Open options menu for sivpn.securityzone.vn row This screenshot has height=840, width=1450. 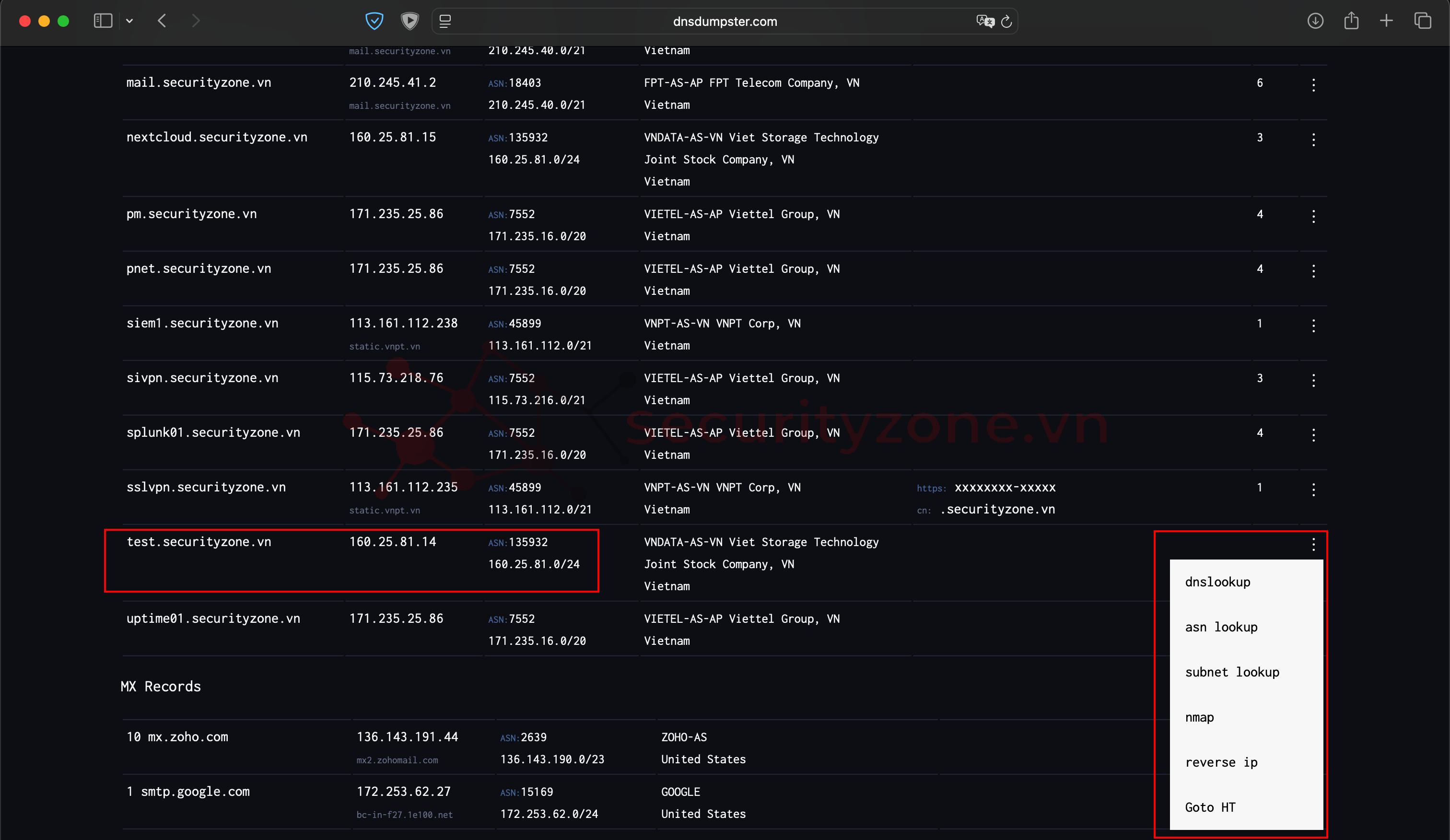click(x=1314, y=380)
